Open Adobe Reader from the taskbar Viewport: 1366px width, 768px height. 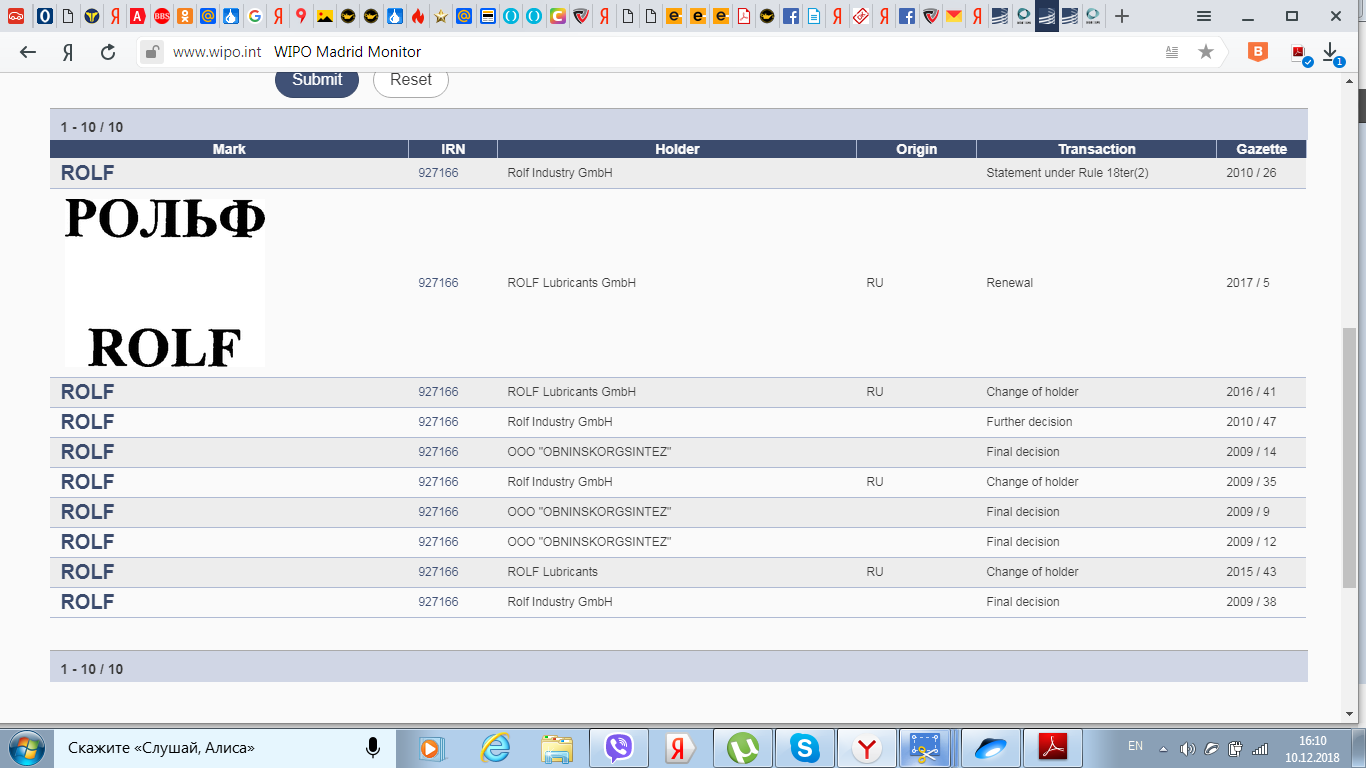(1053, 748)
